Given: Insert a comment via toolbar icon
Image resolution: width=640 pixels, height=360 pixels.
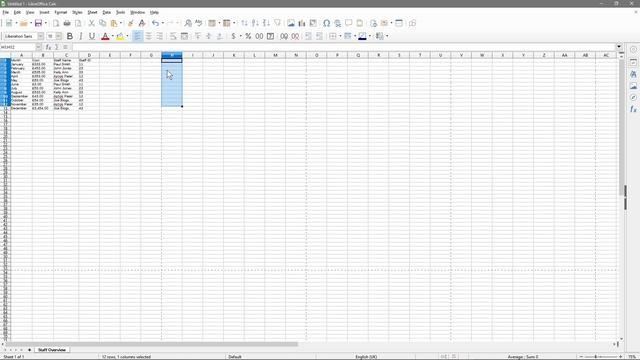Looking at the screenshot, I should pos(349,23).
